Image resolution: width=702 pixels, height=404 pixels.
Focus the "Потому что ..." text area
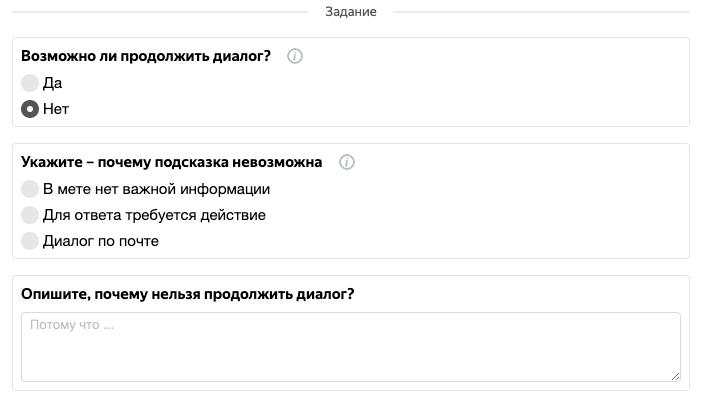pos(350,346)
